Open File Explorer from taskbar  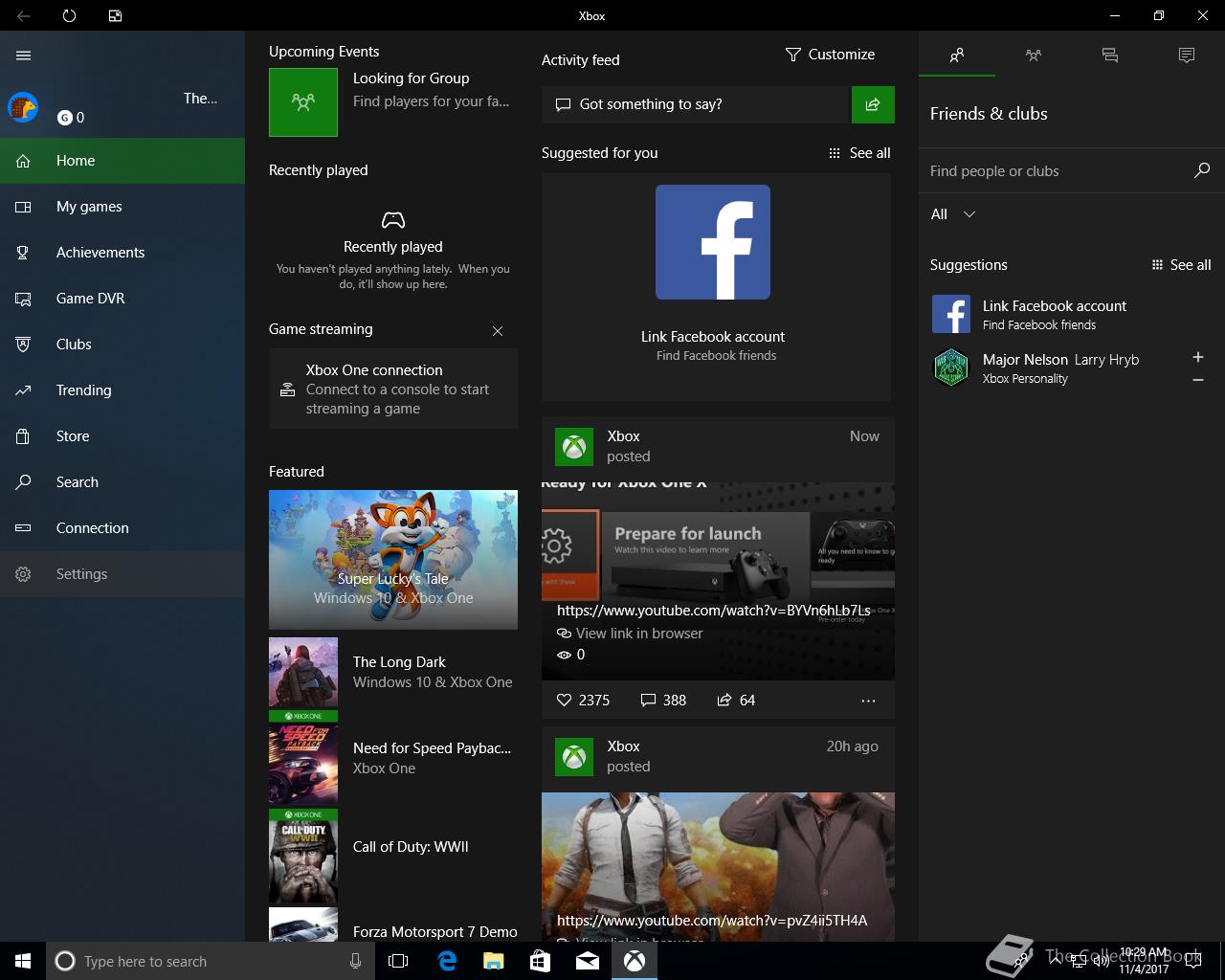tap(493, 961)
